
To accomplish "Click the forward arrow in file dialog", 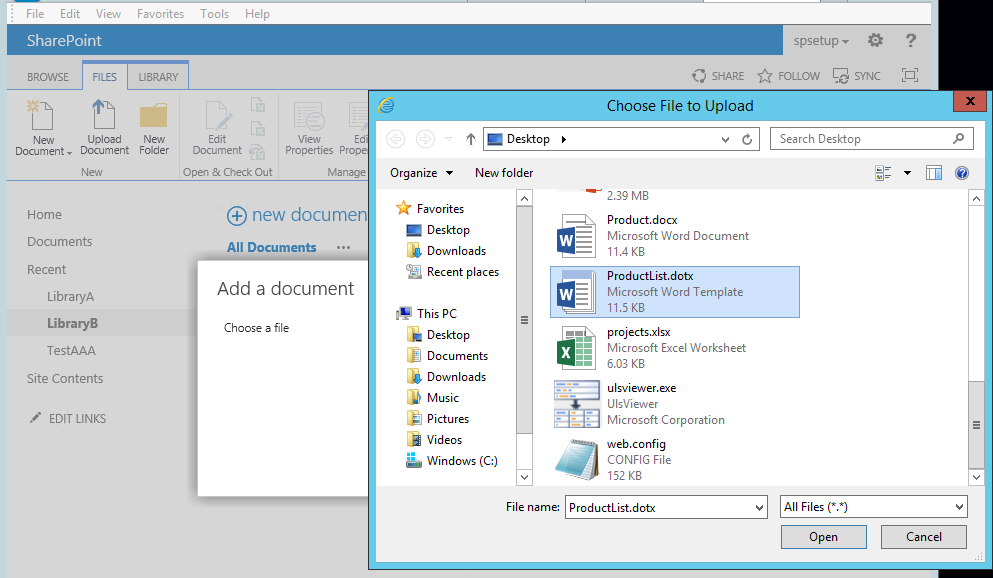I will pos(425,139).
